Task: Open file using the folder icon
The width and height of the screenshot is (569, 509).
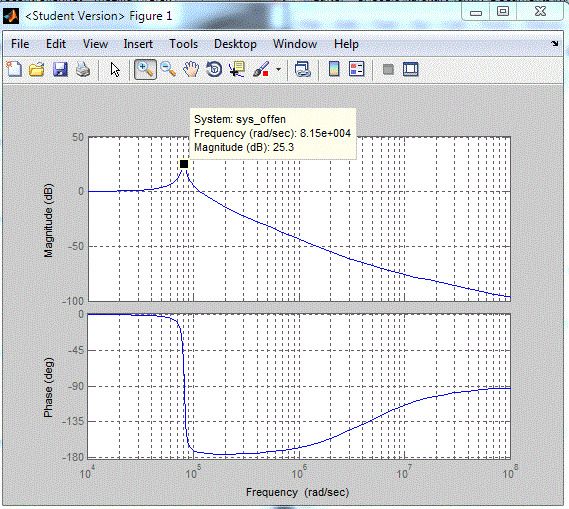Action: coord(37,69)
